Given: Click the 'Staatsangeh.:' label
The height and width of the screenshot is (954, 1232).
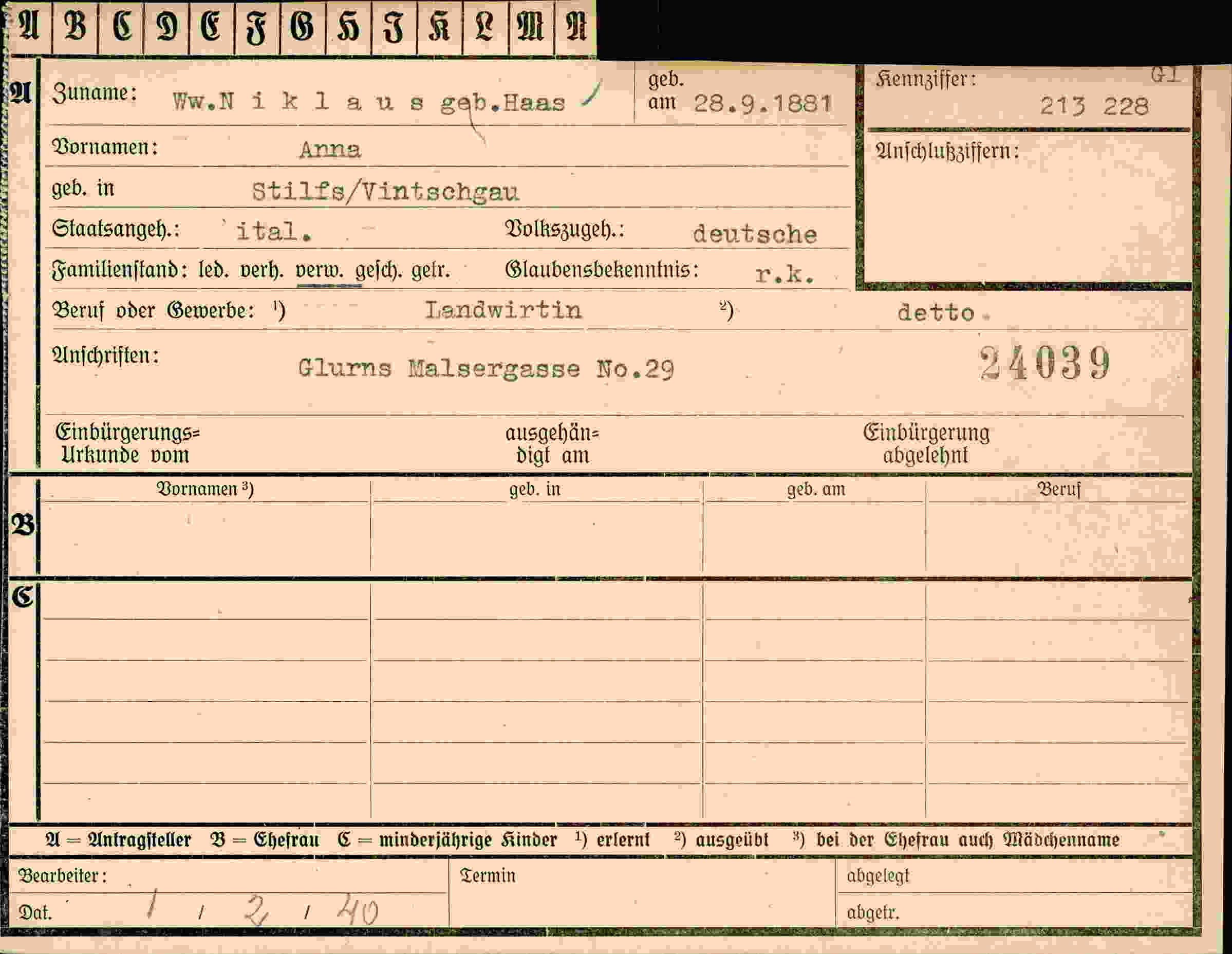Looking at the screenshot, I should [116, 229].
